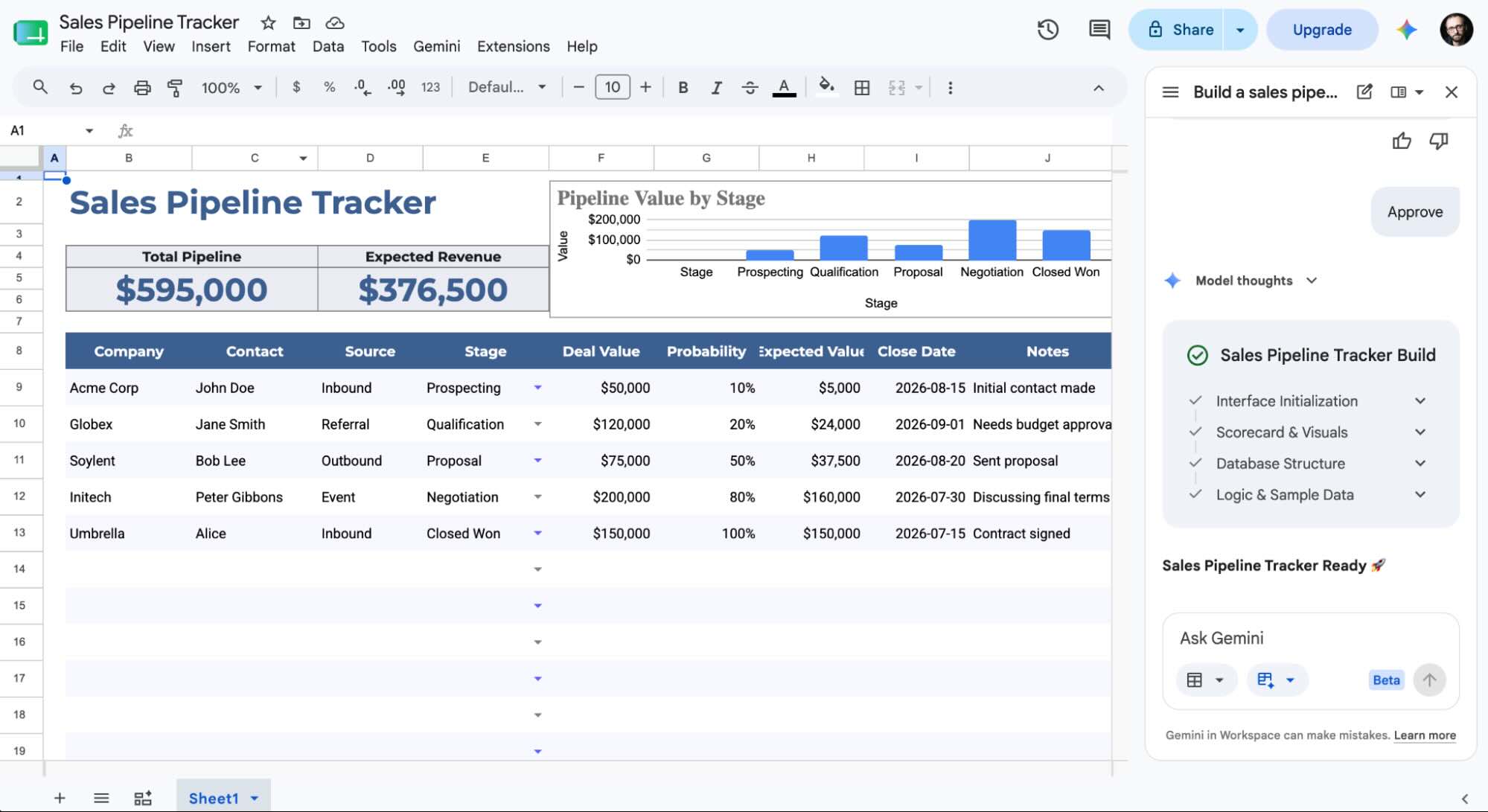Expand Scorecard & Visuals step
Image resolution: width=1488 pixels, height=812 pixels.
point(1420,432)
